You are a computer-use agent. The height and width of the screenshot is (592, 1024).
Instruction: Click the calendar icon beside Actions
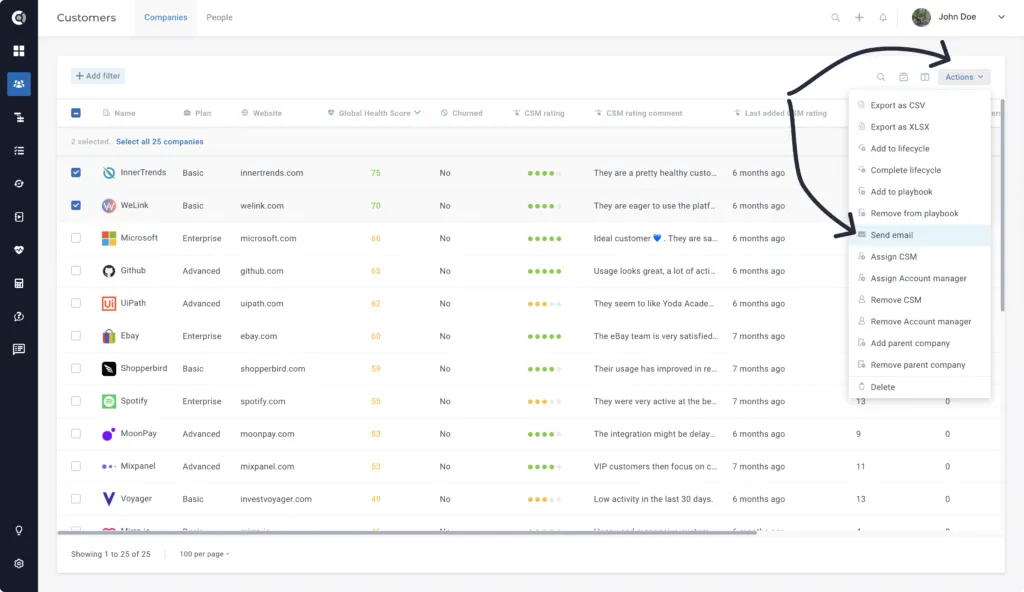[903, 77]
